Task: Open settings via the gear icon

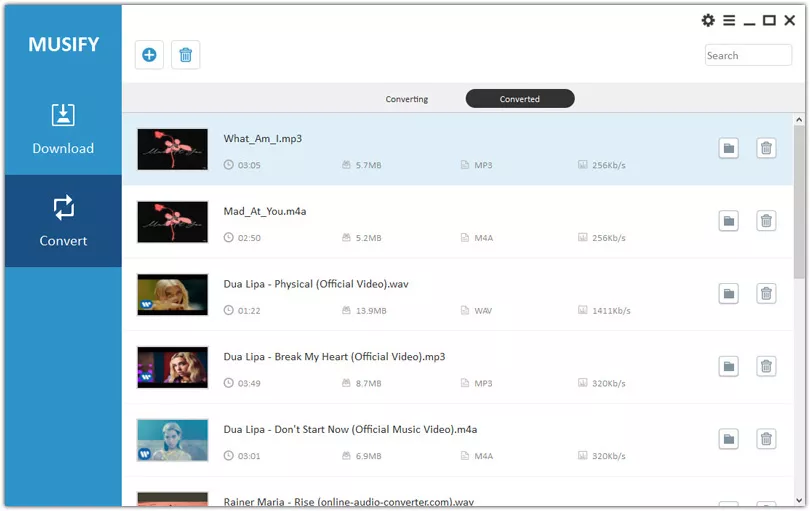Action: [x=708, y=20]
